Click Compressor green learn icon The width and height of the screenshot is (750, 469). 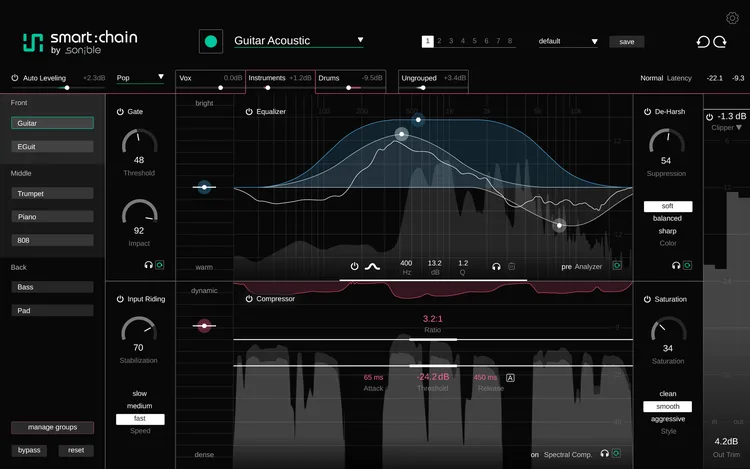click(616, 453)
